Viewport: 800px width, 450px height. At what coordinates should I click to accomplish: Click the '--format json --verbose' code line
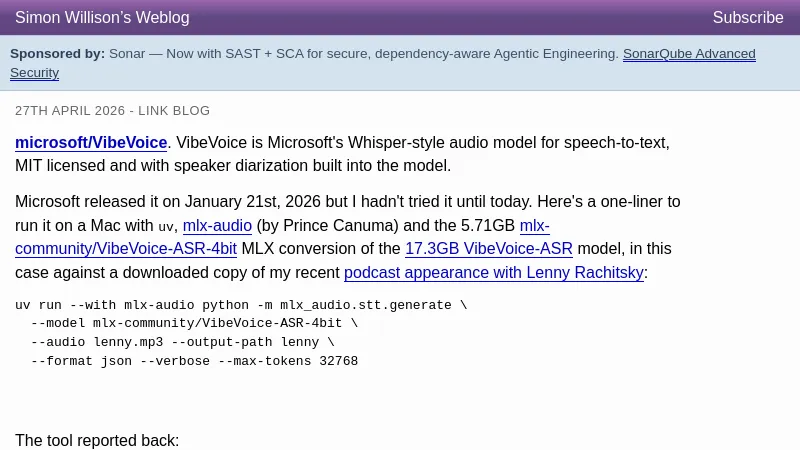193,361
